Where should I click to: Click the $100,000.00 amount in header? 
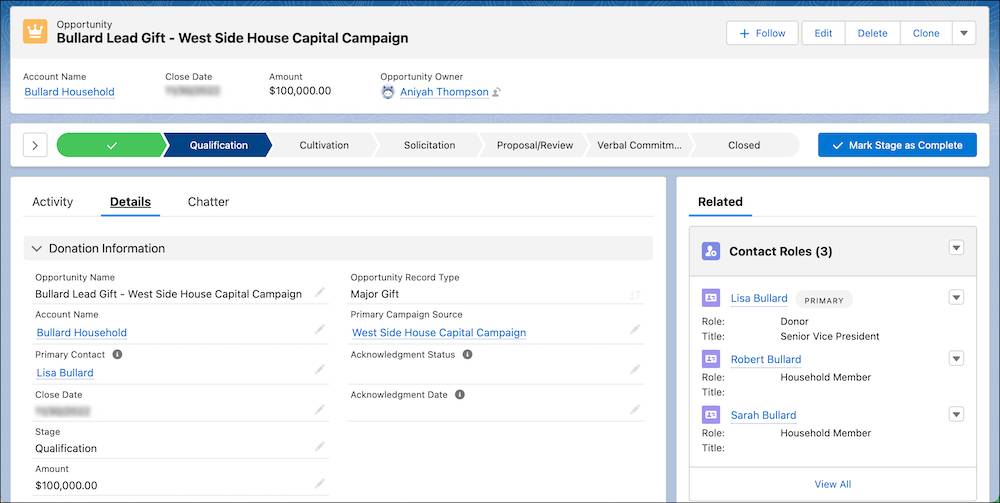[300, 91]
